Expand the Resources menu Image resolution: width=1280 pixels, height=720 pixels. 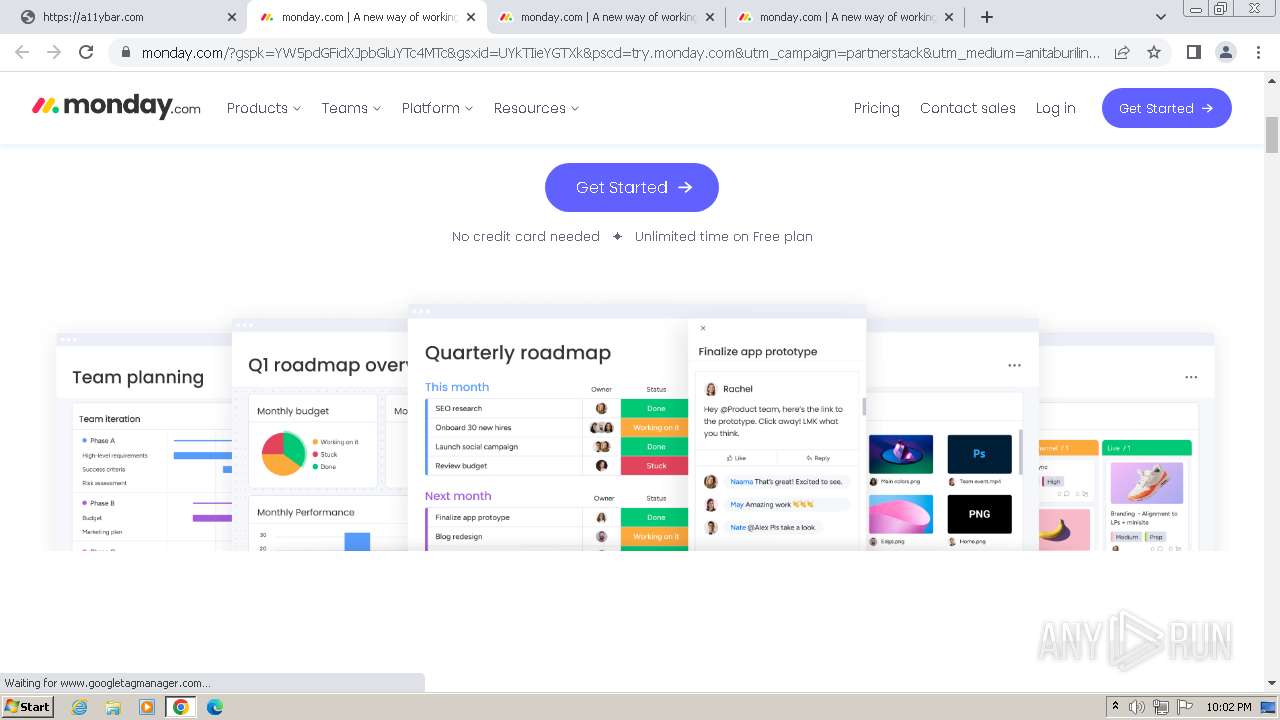[x=536, y=108]
